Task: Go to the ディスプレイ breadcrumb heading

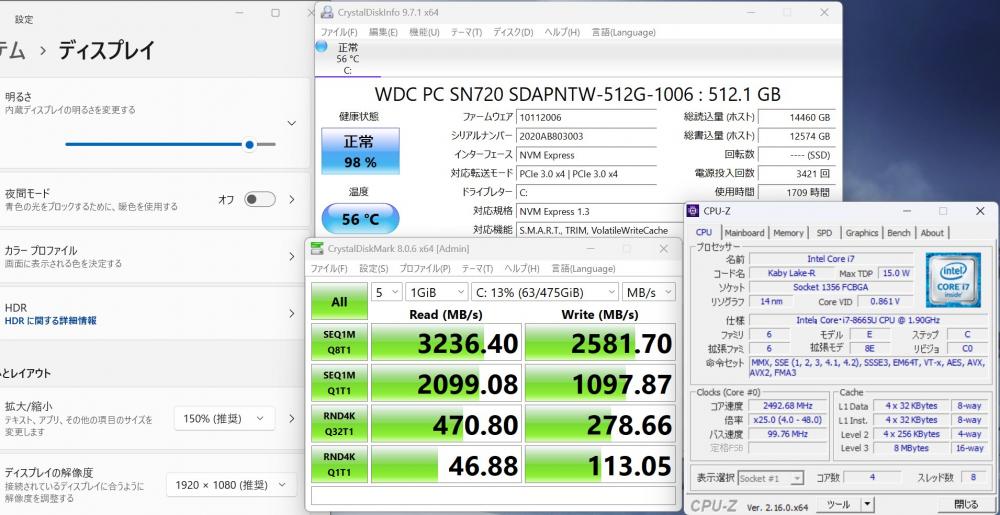Action: click(107, 50)
